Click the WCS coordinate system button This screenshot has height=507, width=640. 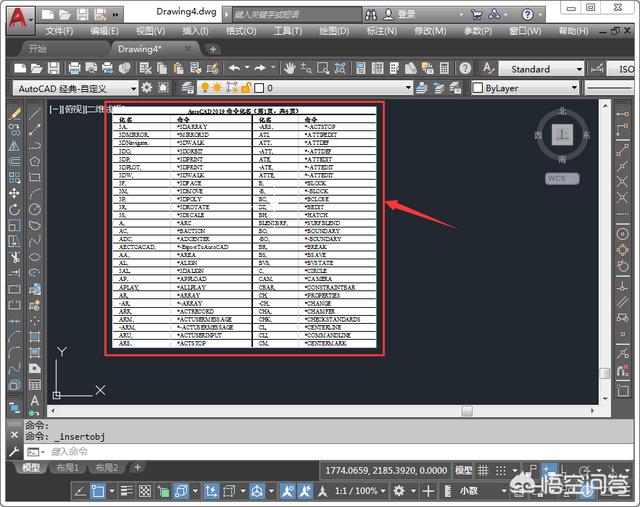click(562, 178)
